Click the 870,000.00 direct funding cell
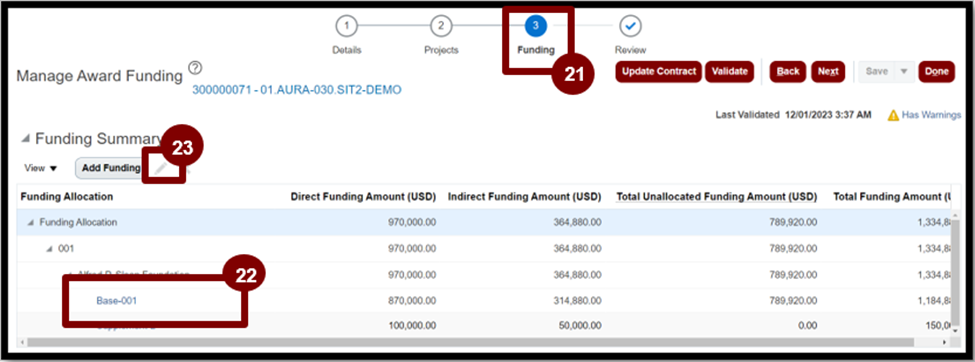Image resolution: width=975 pixels, height=362 pixels. [411, 300]
